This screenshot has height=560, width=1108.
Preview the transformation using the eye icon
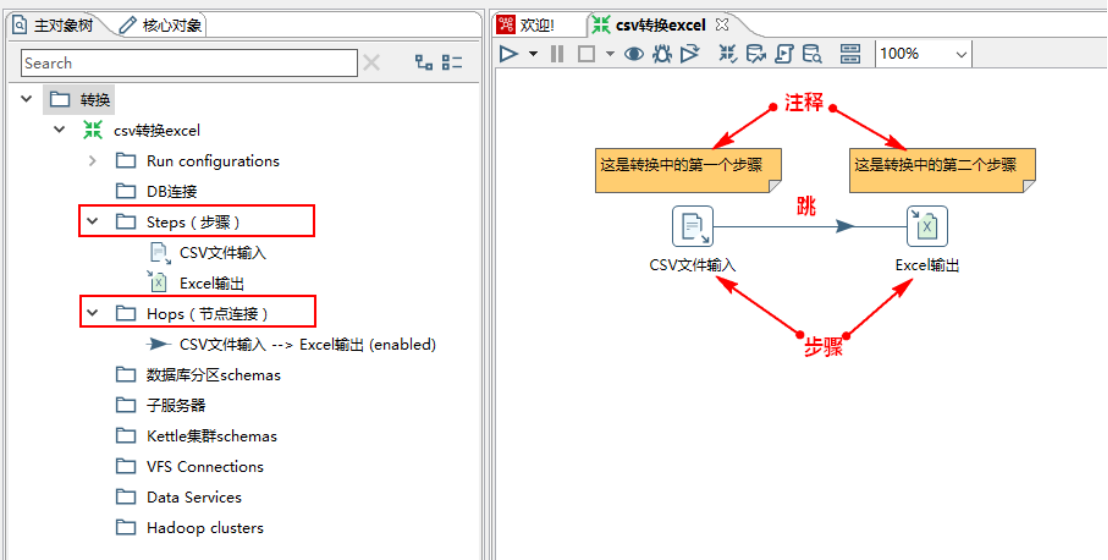click(634, 54)
